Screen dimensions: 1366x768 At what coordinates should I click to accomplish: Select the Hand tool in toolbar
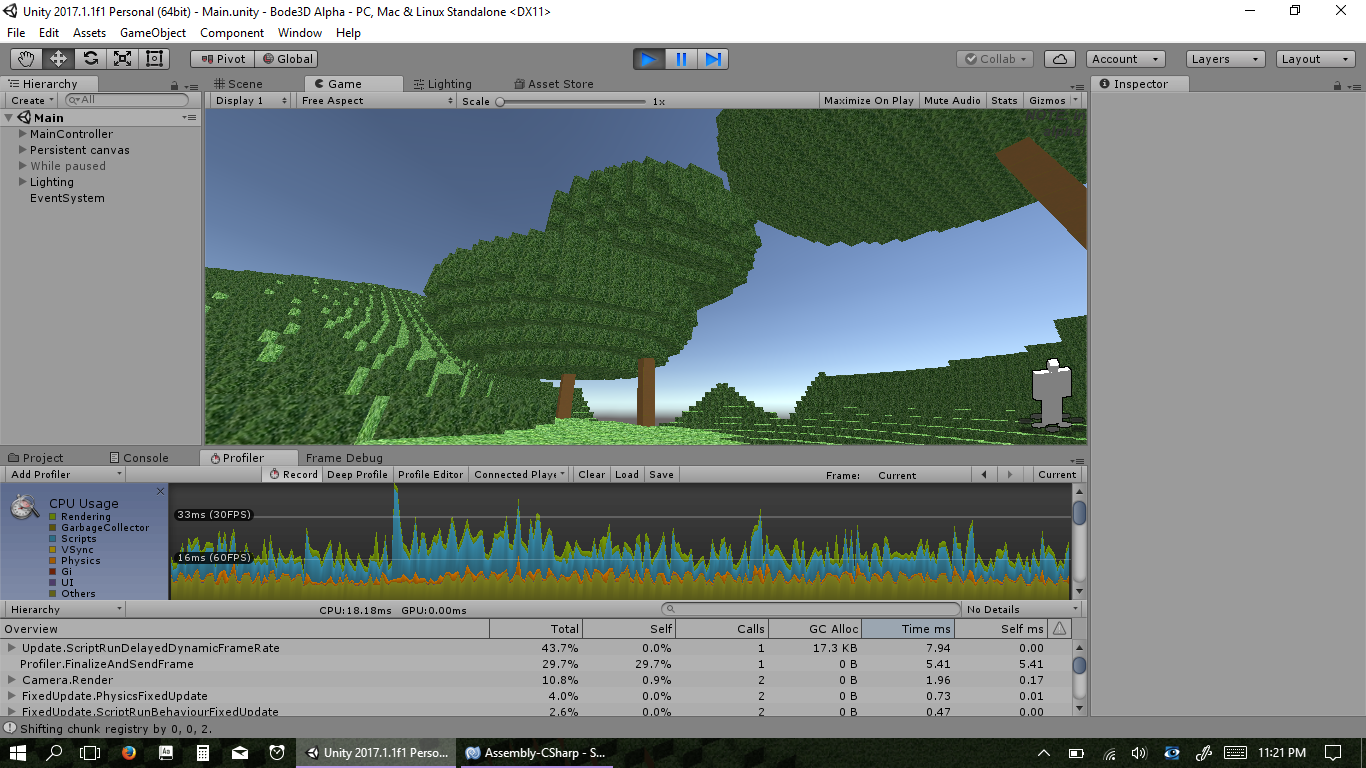[27, 59]
